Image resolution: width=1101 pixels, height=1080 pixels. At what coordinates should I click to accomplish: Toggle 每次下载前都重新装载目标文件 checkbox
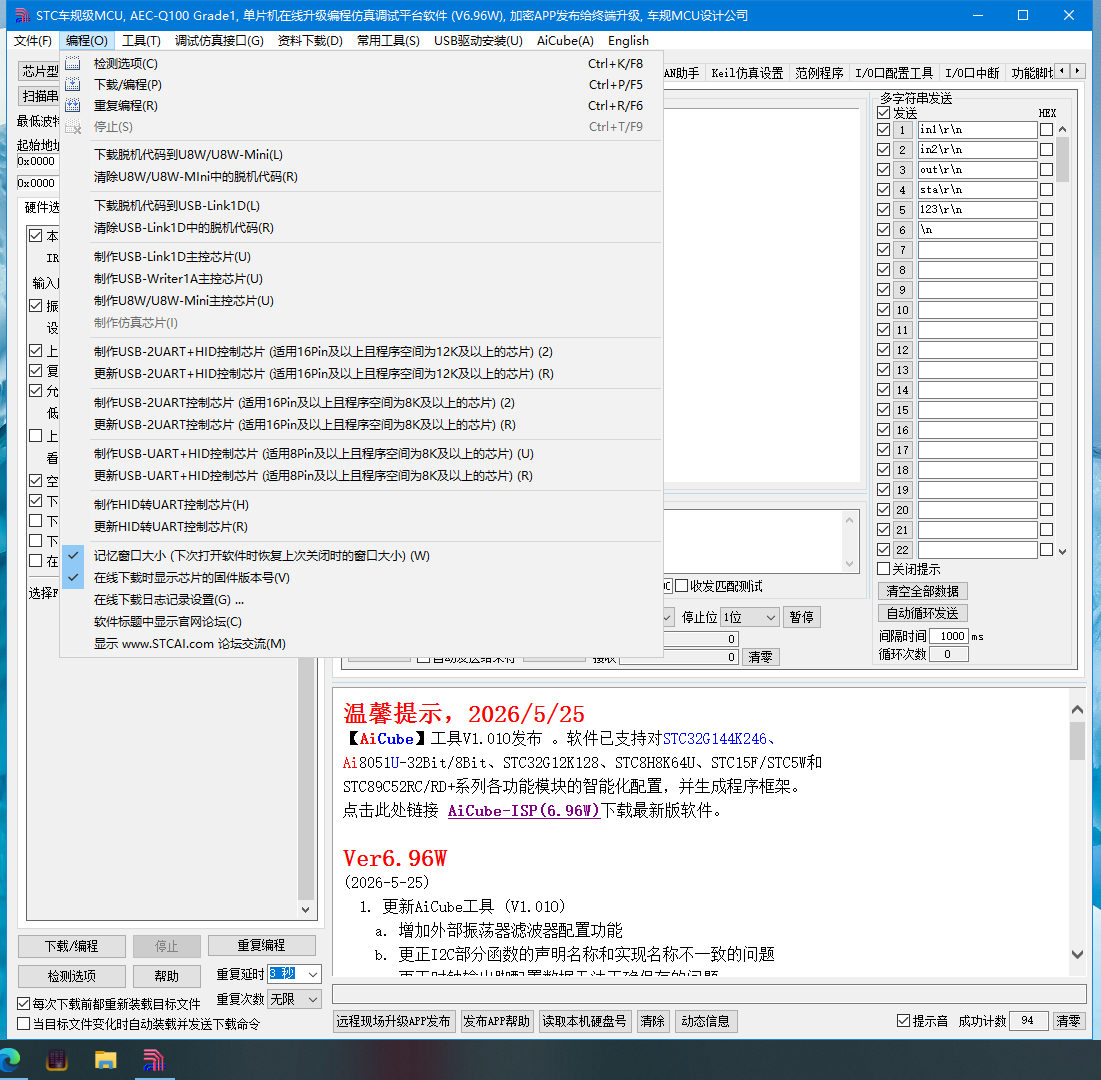(23, 1003)
